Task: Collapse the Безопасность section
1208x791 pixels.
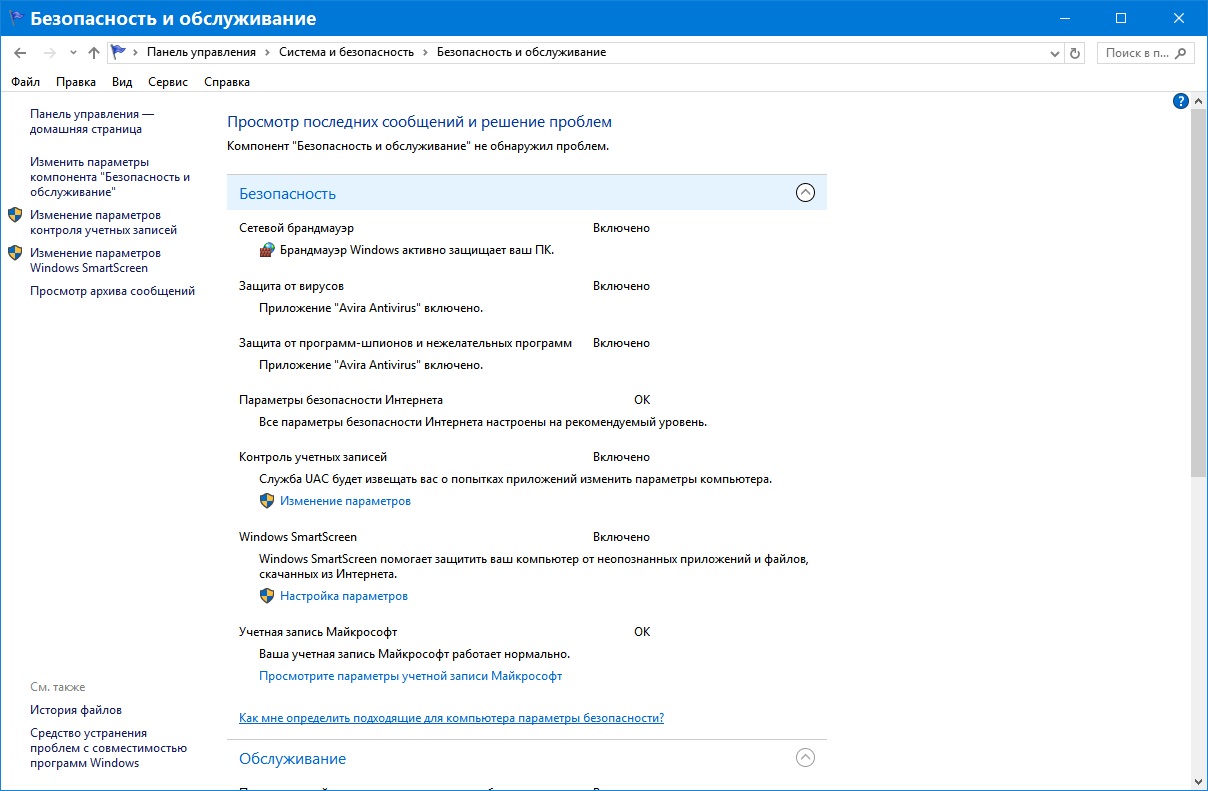Action: (805, 193)
